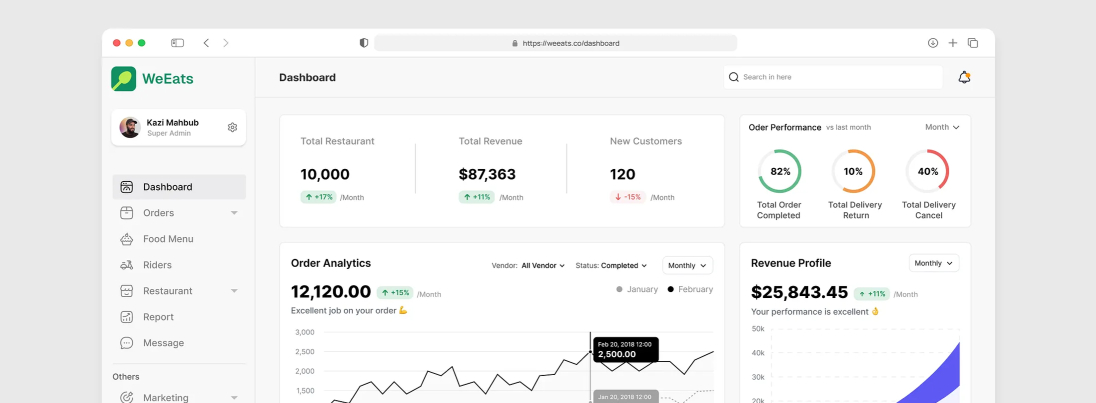
Task: Open the Report icon in sidebar
Action: click(x=127, y=317)
